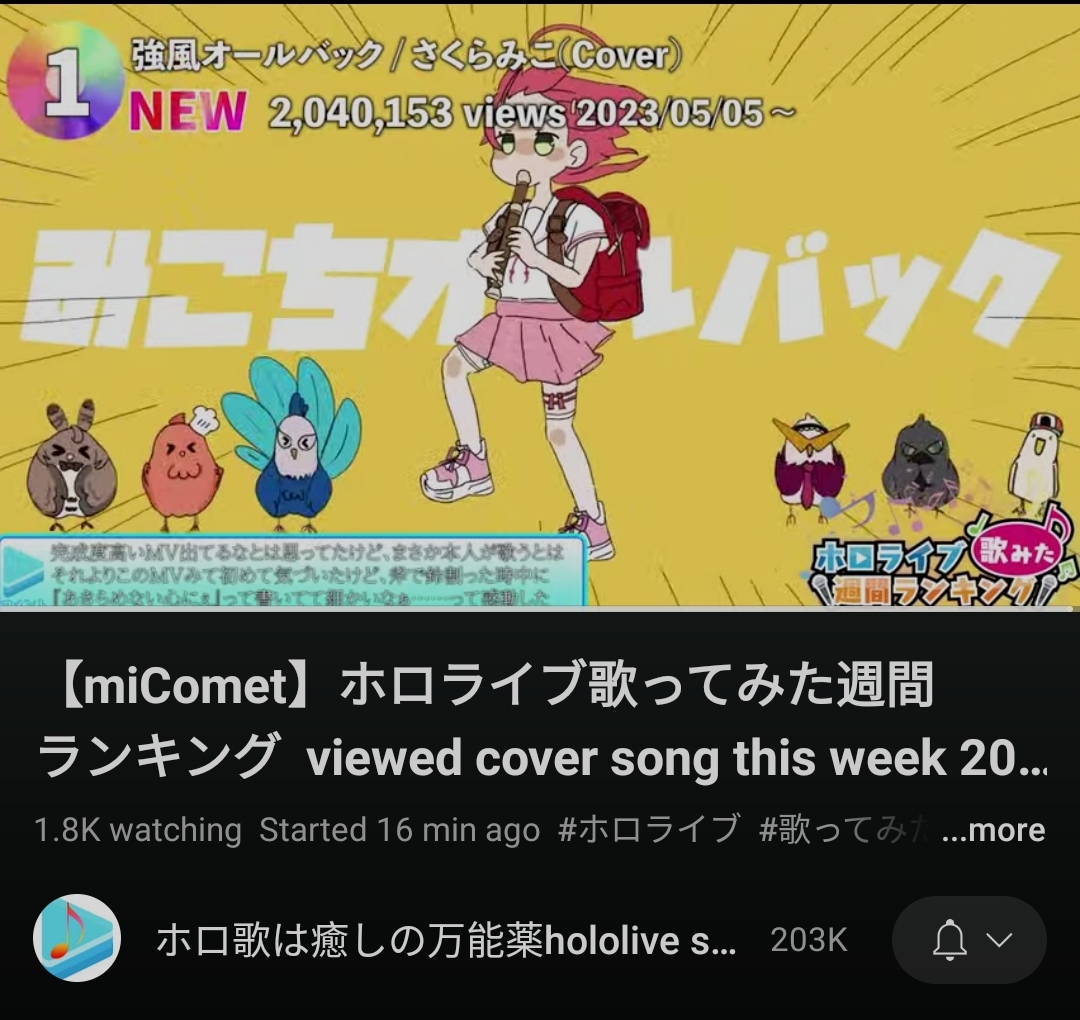Expand the chevron next to the bell
The height and width of the screenshot is (1020, 1080).
(x=999, y=939)
